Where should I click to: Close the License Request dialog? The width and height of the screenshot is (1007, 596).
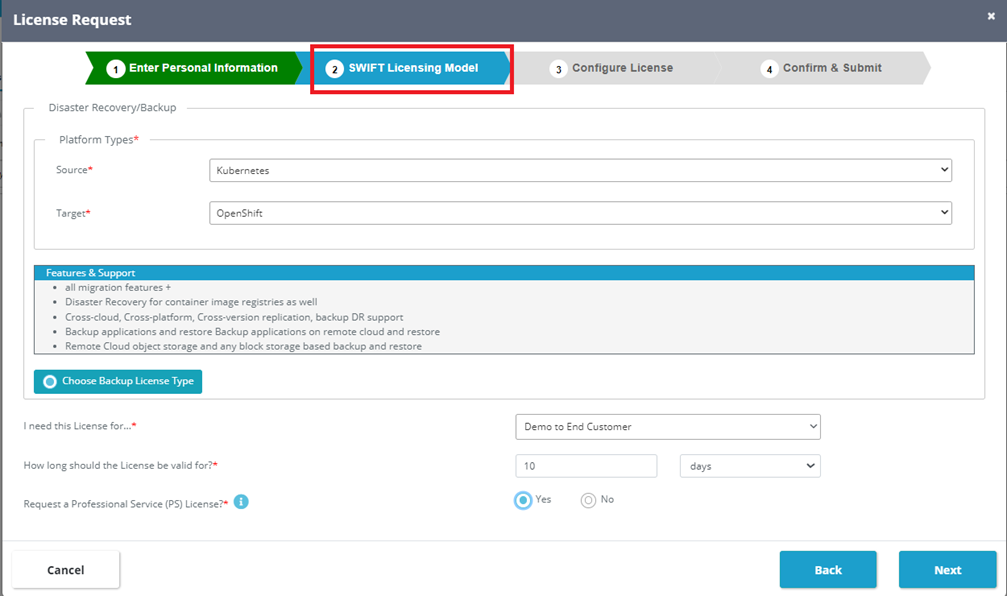click(991, 17)
